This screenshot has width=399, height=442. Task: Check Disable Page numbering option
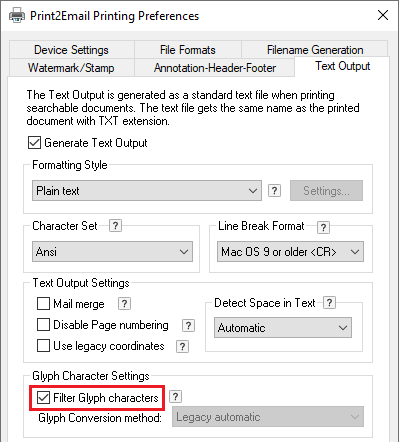pos(43,325)
